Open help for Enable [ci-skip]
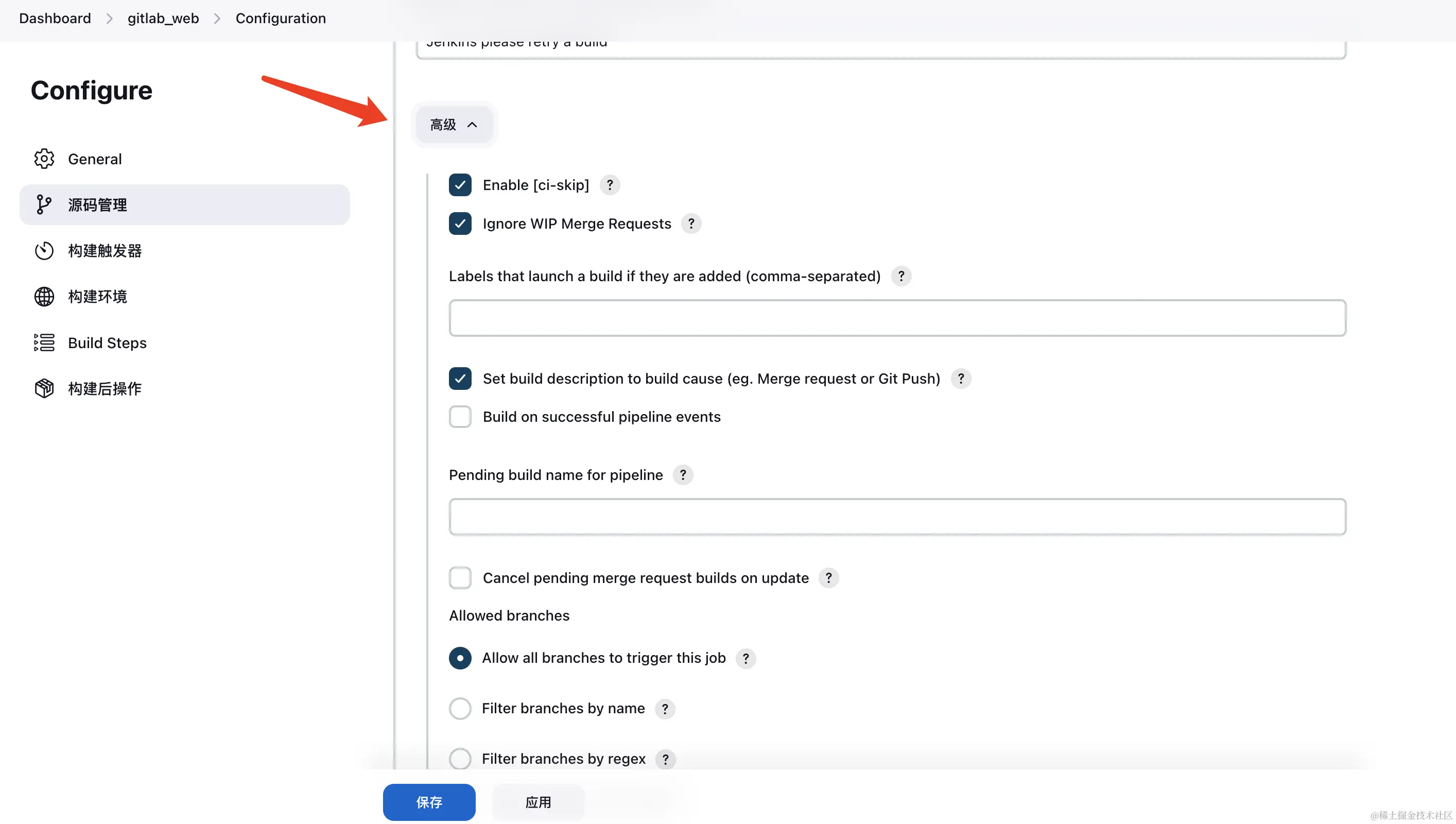This screenshot has width=1456, height=824. 610,185
